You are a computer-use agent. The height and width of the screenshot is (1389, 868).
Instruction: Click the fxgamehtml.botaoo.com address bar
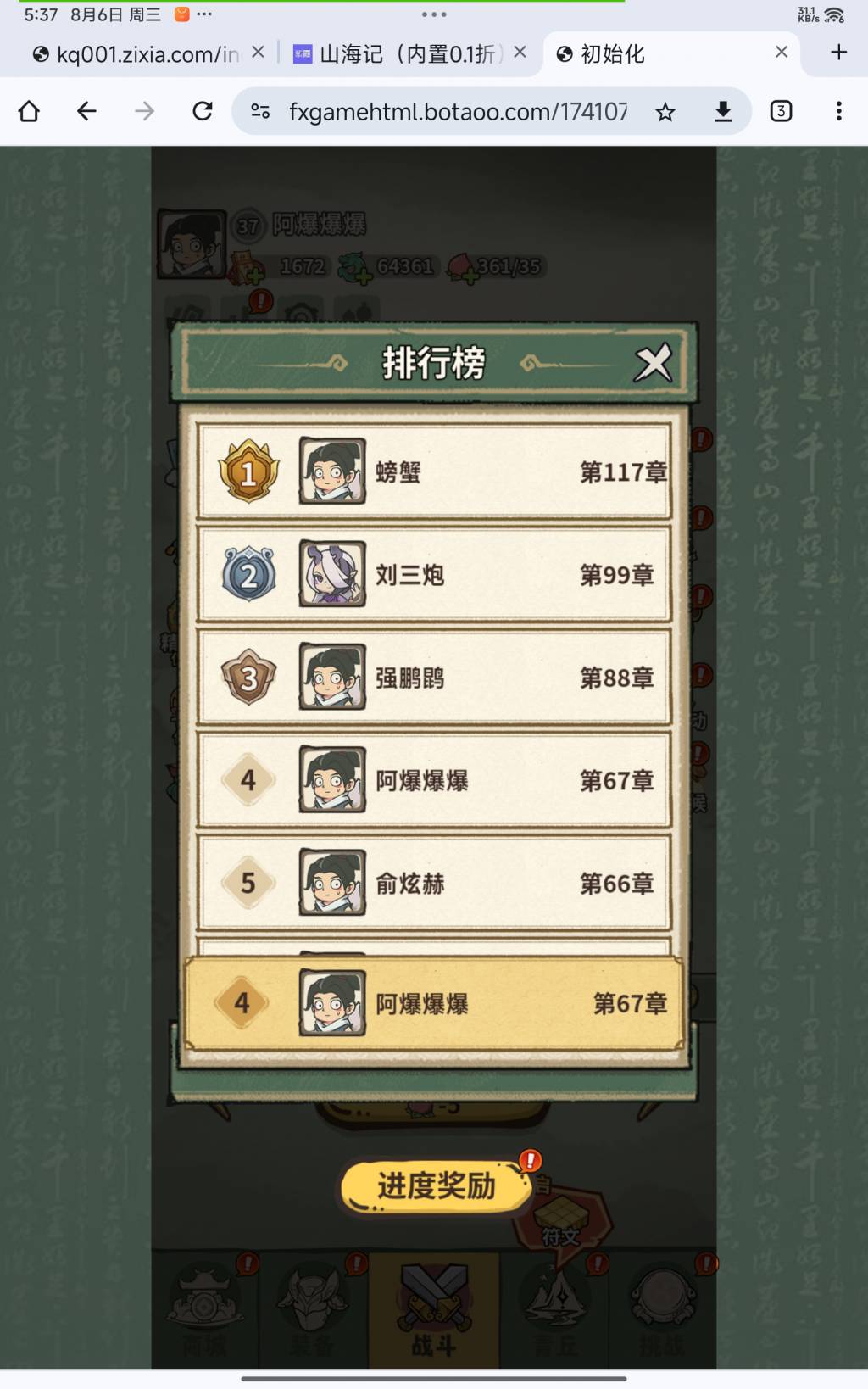(458, 111)
